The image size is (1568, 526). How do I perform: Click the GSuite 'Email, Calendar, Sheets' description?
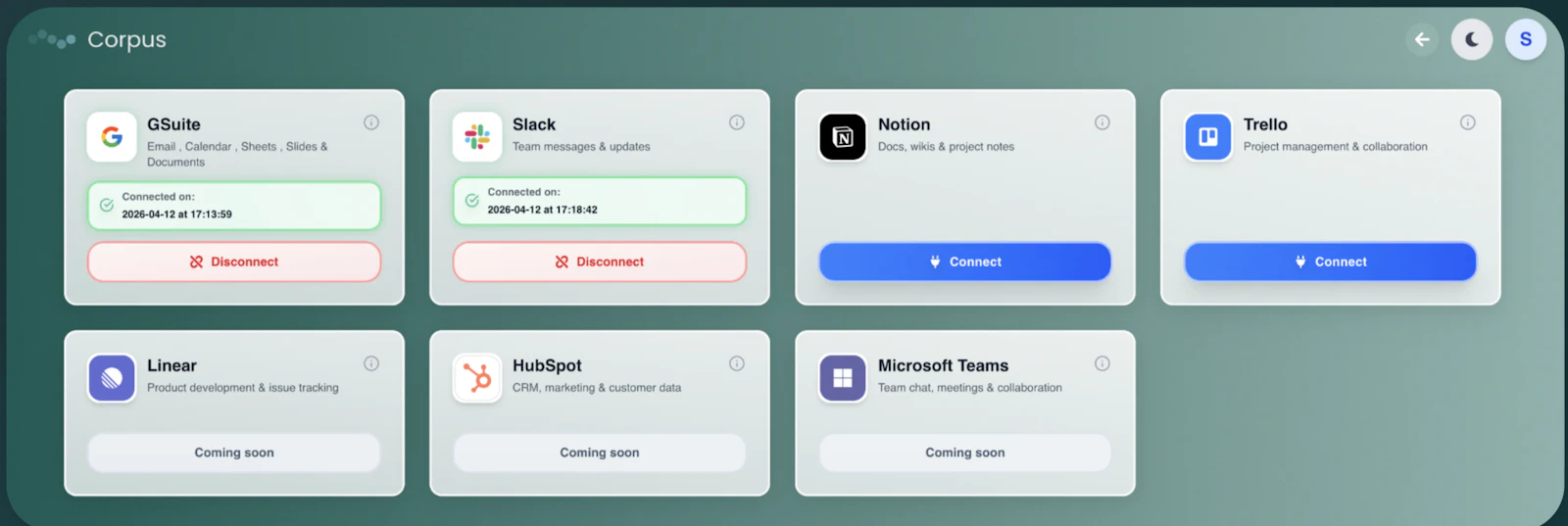coord(237,154)
